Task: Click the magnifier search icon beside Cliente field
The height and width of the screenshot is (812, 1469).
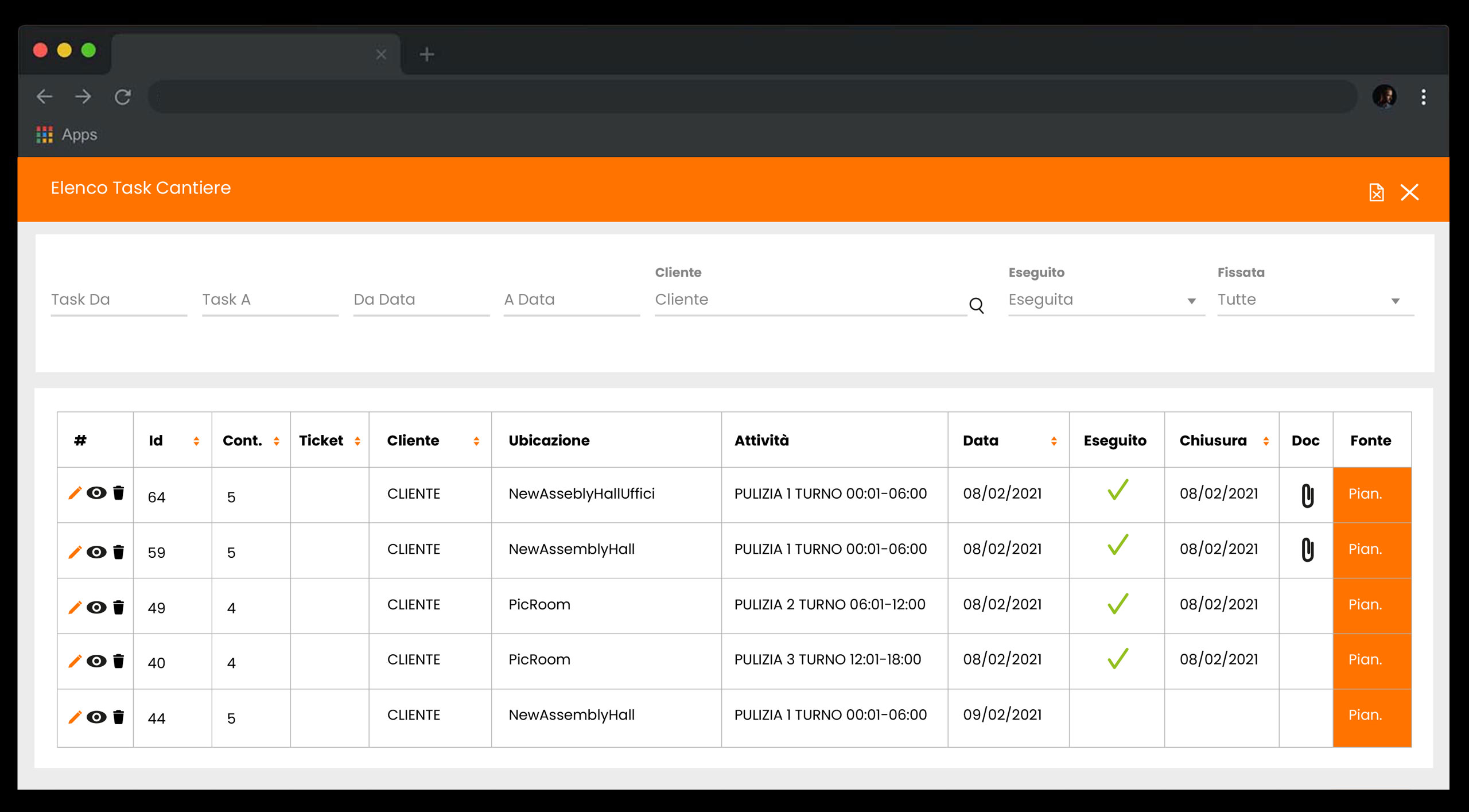Action: point(977,305)
